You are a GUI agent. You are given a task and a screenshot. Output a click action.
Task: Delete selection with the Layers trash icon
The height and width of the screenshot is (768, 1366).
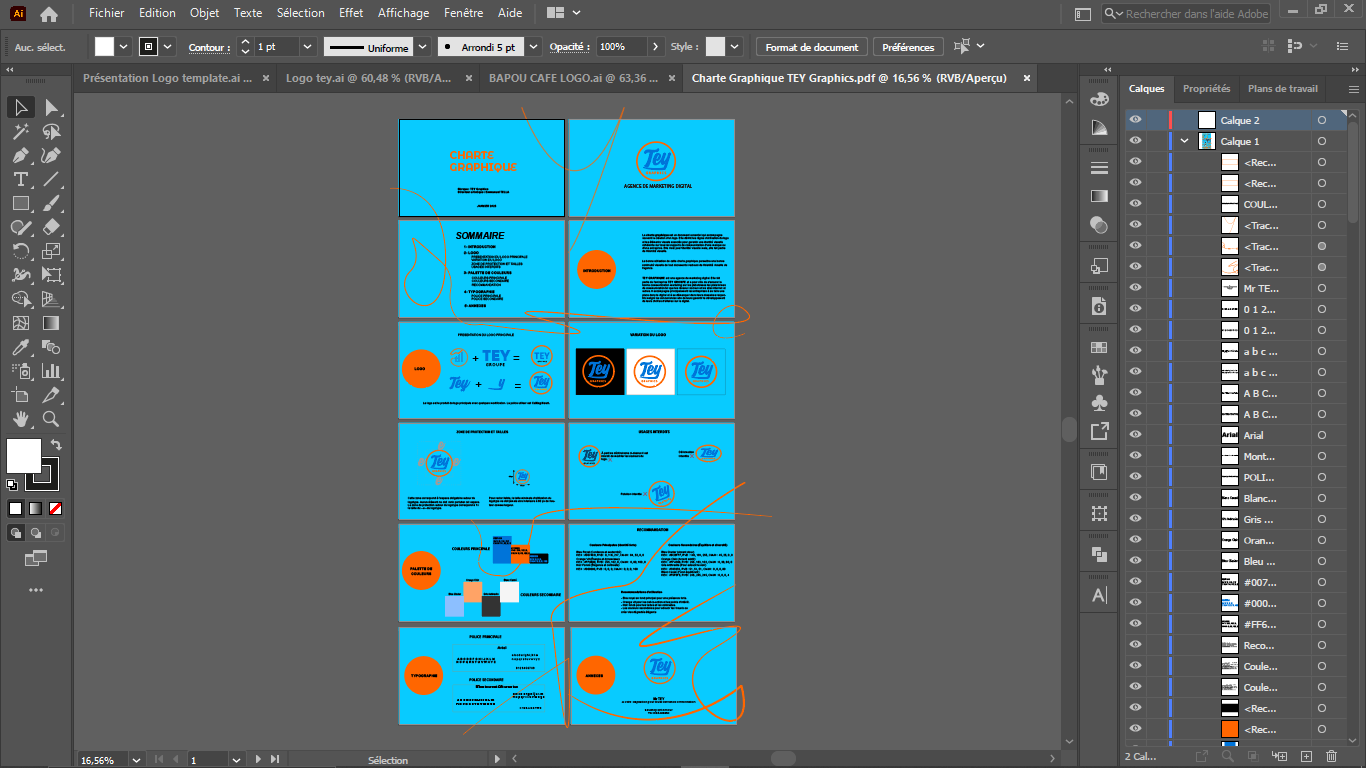point(1331,756)
